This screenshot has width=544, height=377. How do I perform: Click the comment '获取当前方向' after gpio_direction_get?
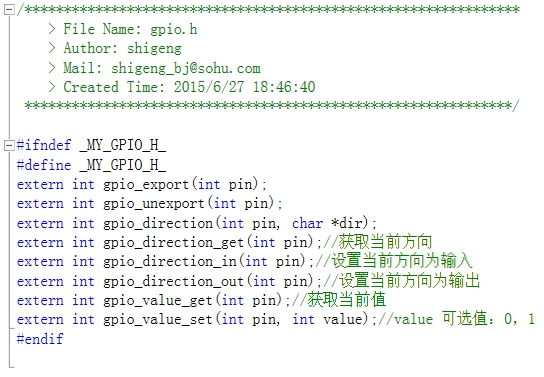pos(385,242)
